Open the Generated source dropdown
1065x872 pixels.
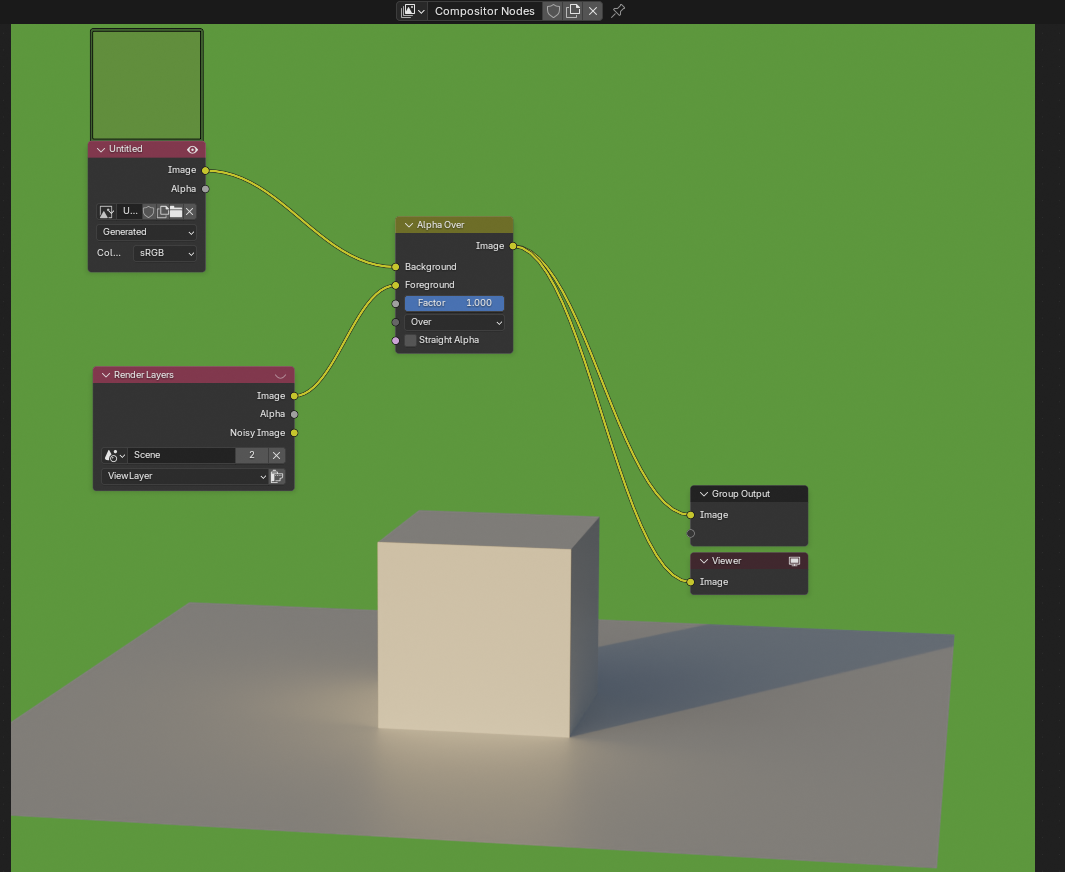pyautogui.click(x=148, y=232)
